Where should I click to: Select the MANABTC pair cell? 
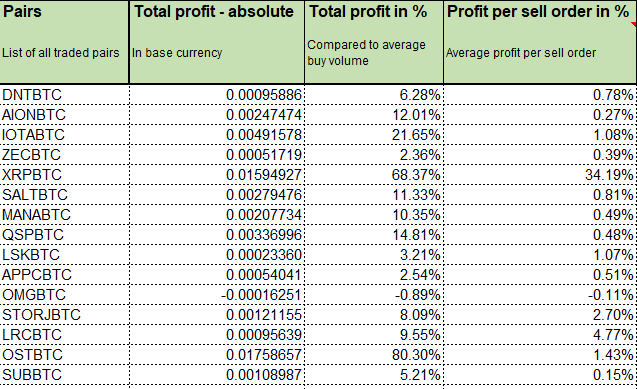65,214
